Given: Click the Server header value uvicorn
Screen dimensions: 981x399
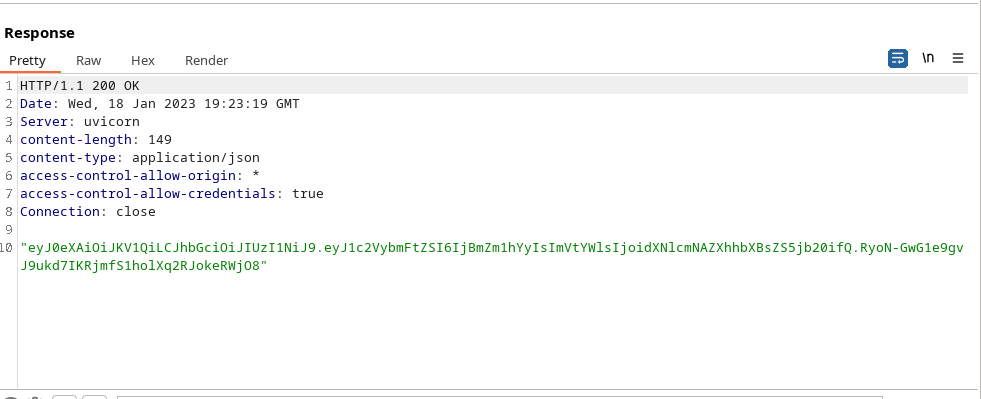Looking at the screenshot, I should tap(112, 121).
